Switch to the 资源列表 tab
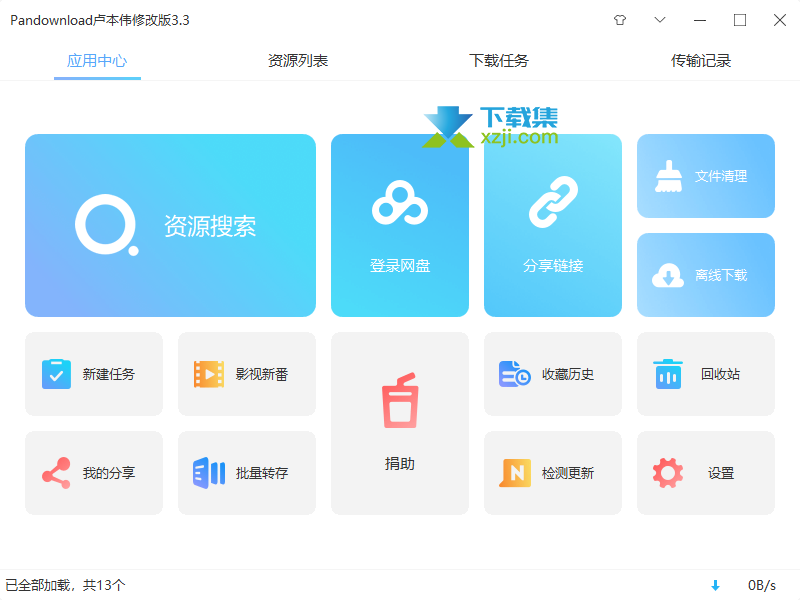The width and height of the screenshot is (800, 600). pyautogui.click(x=298, y=61)
